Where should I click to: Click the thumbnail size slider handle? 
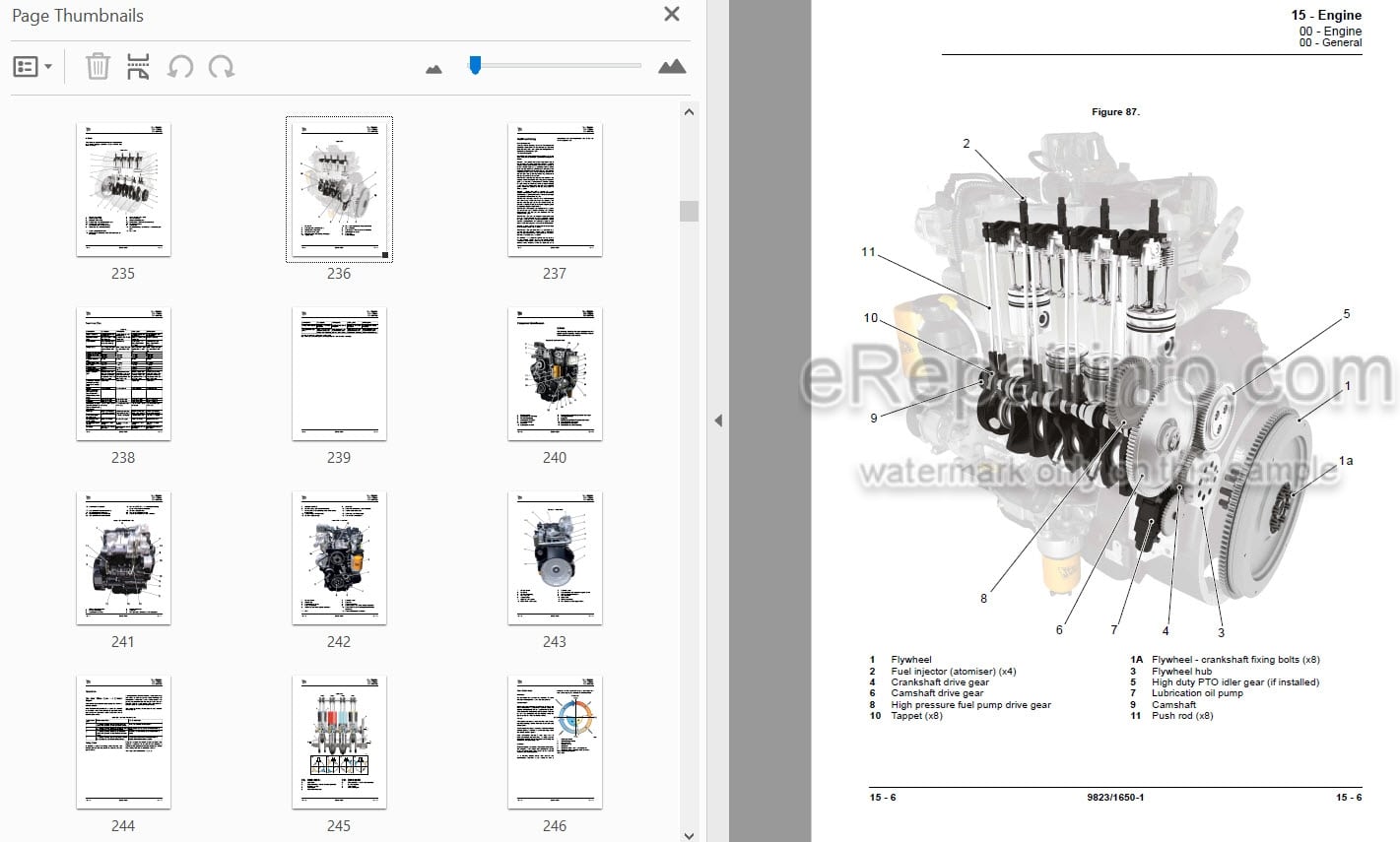tap(475, 65)
